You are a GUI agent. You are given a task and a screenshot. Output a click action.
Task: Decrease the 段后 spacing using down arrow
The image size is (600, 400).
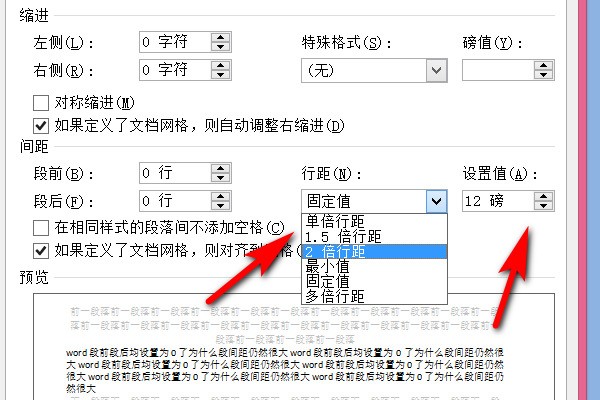point(220,206)
